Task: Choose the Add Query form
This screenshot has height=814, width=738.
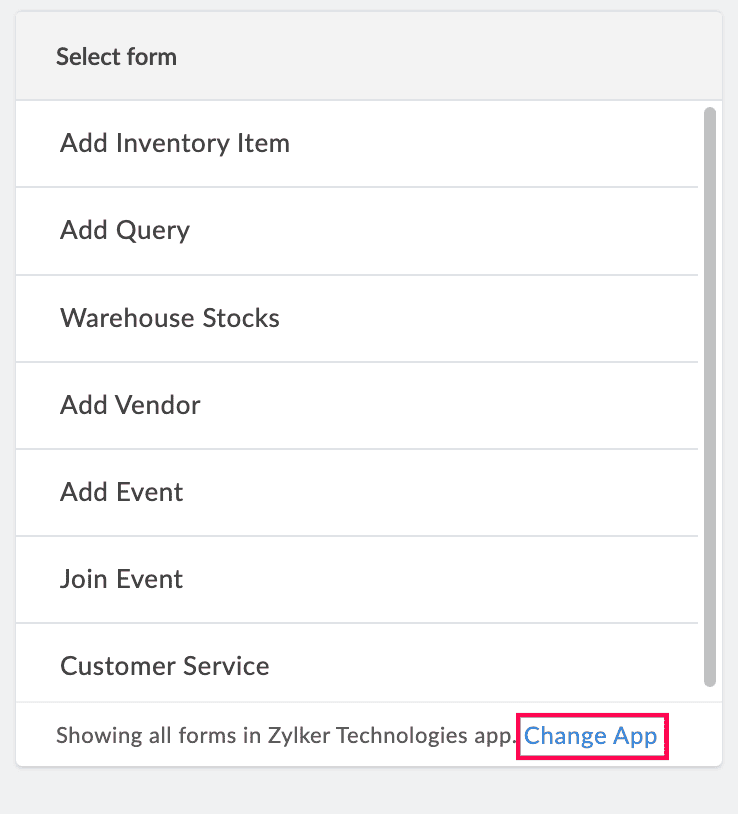Action: (125, 230)
